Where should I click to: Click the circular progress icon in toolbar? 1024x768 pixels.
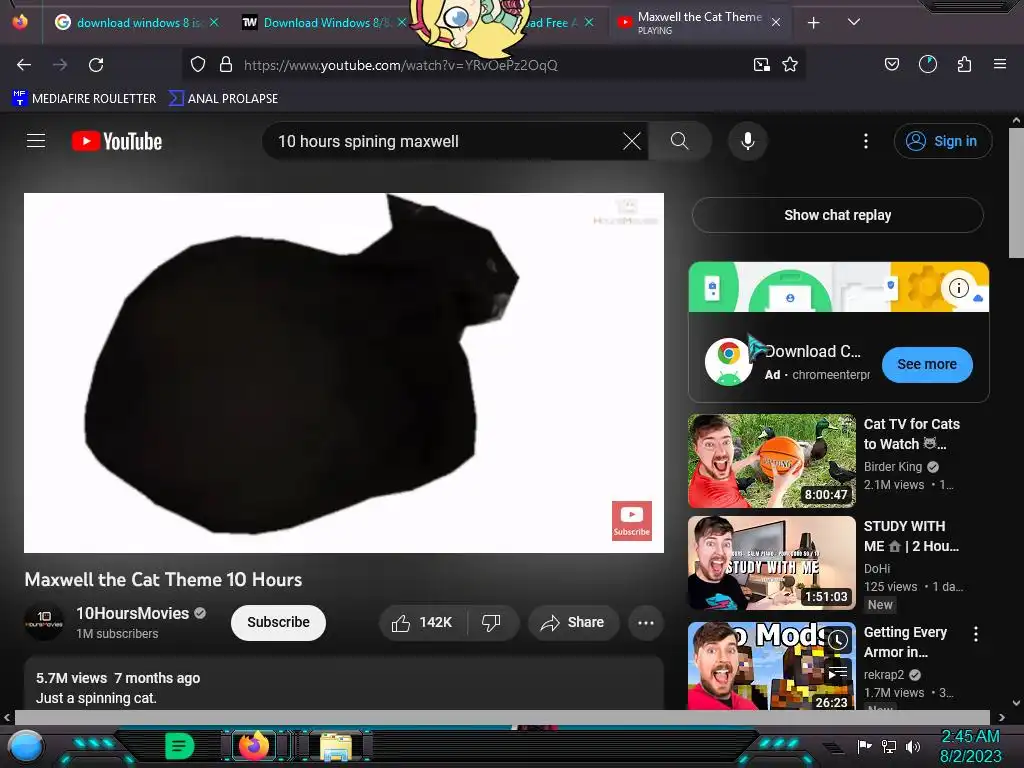point(927,64)
